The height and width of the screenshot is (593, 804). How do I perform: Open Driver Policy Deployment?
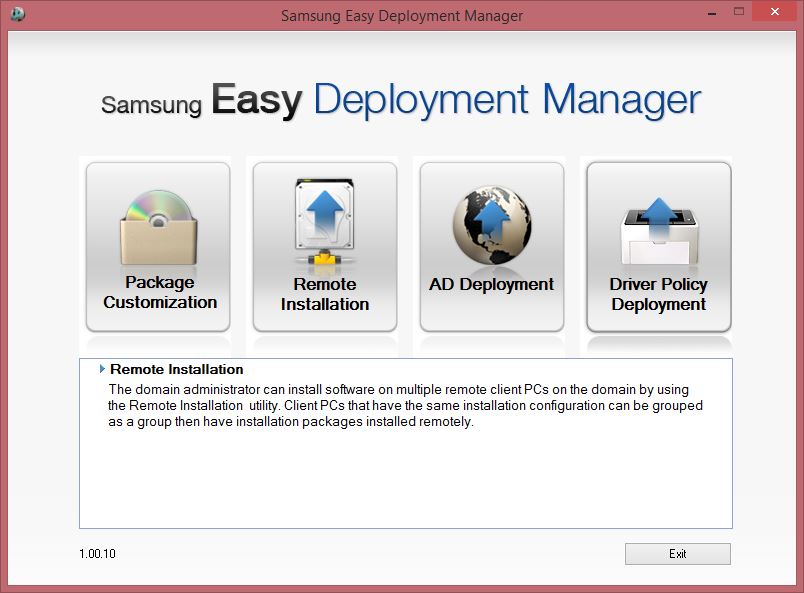coord(657,245)
